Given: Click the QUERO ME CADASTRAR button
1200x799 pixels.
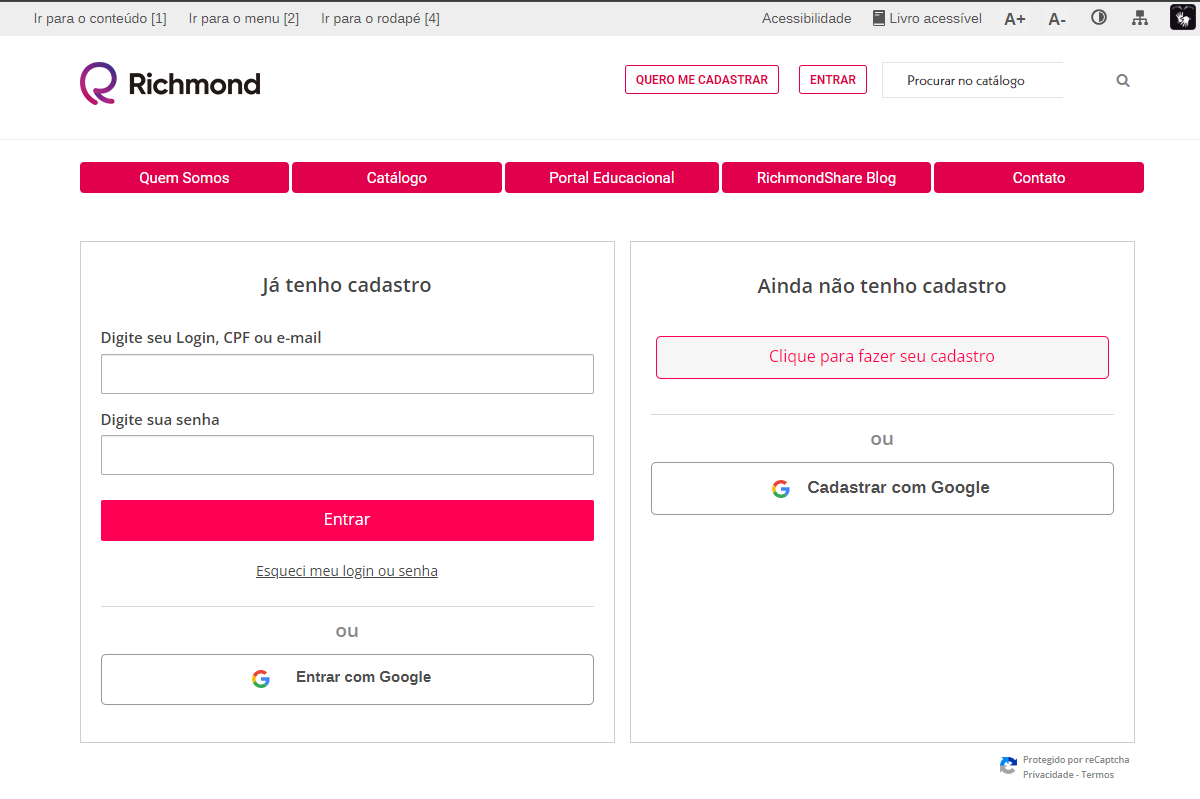Looking at the screenshot, I should [702, 80].
